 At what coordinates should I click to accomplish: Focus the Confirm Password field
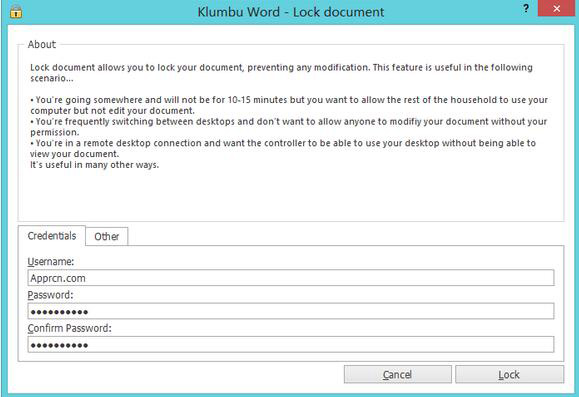pyautogui.click(x=291, y=345)
